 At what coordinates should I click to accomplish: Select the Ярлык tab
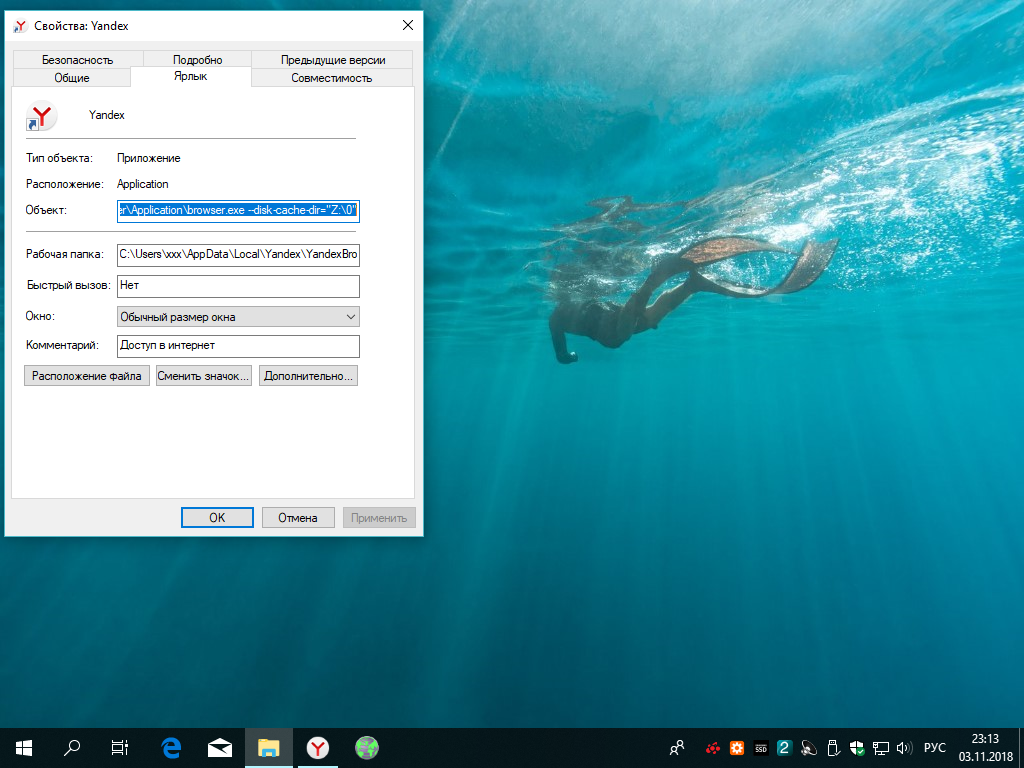[191, 76]
